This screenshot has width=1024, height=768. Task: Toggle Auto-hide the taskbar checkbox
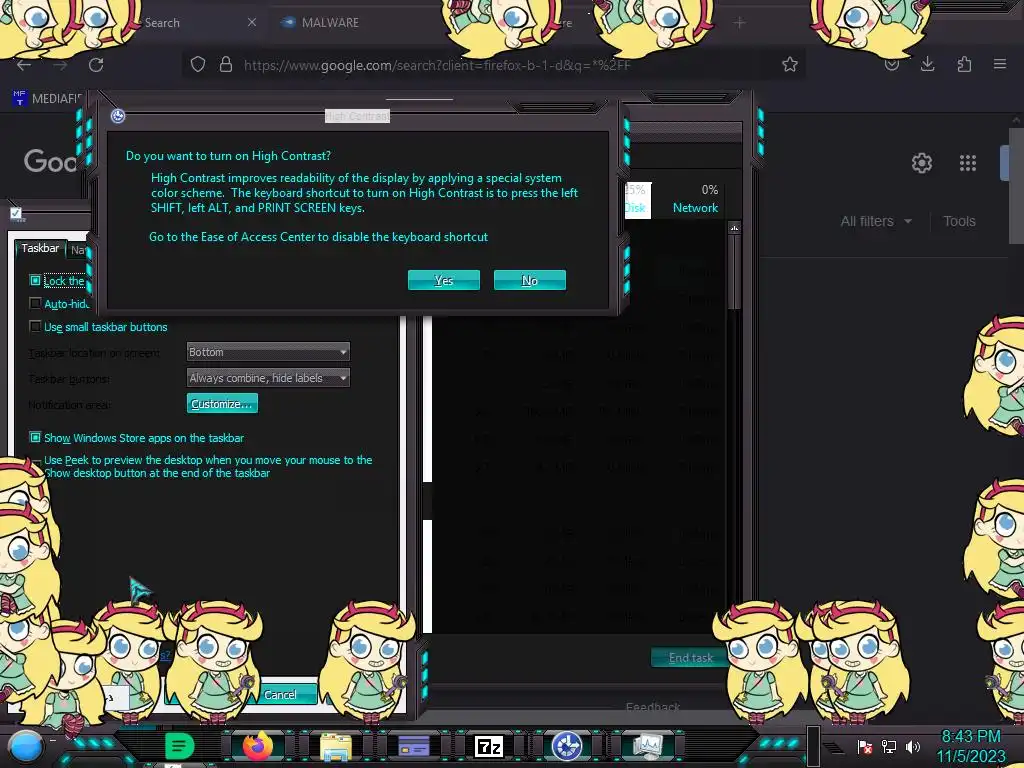[35, 304]
